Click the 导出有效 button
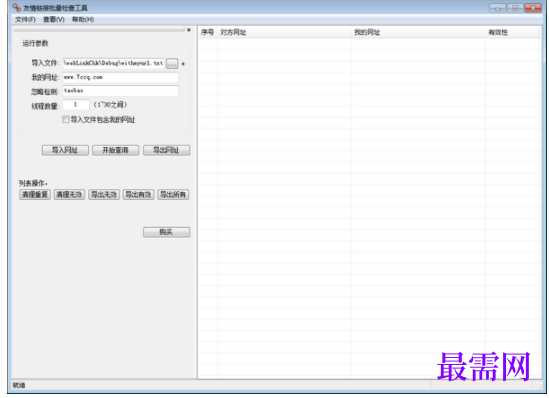Viewport: 549px width, 398px height. (139, 195)
